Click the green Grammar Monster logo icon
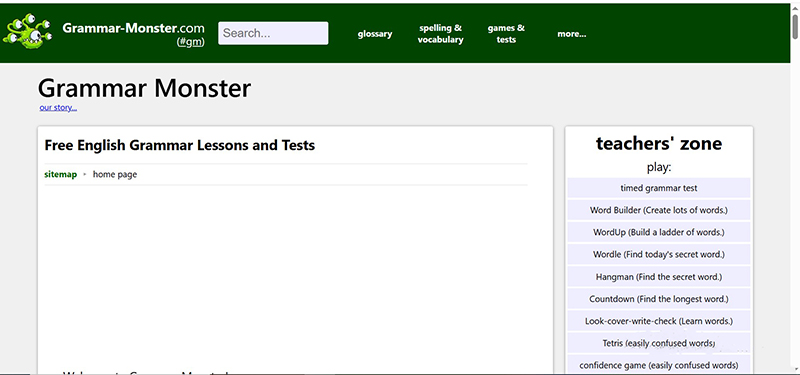 pos(28,32)
